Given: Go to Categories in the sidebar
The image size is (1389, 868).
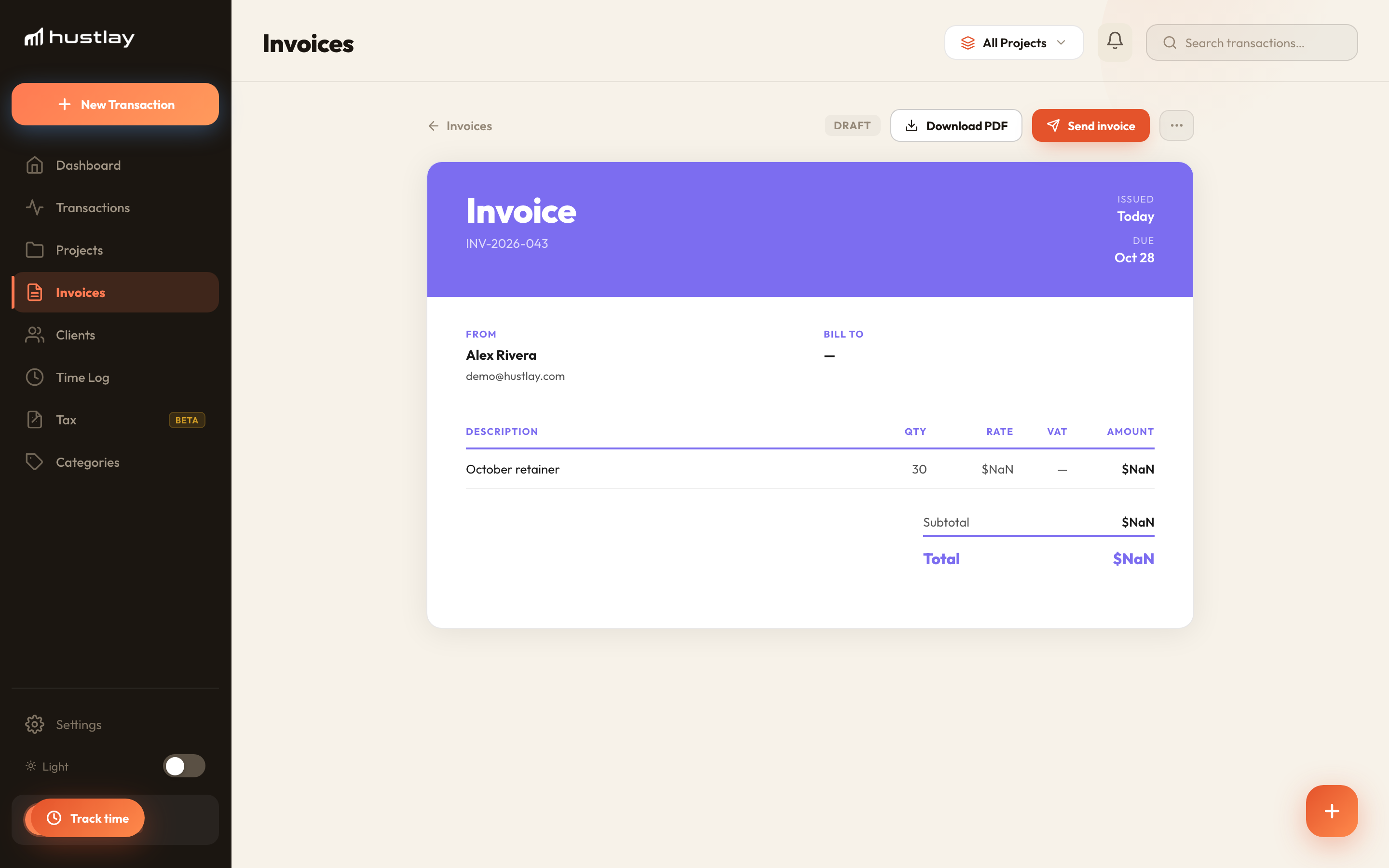Looking at the screenshot, I should coord(115,462).
